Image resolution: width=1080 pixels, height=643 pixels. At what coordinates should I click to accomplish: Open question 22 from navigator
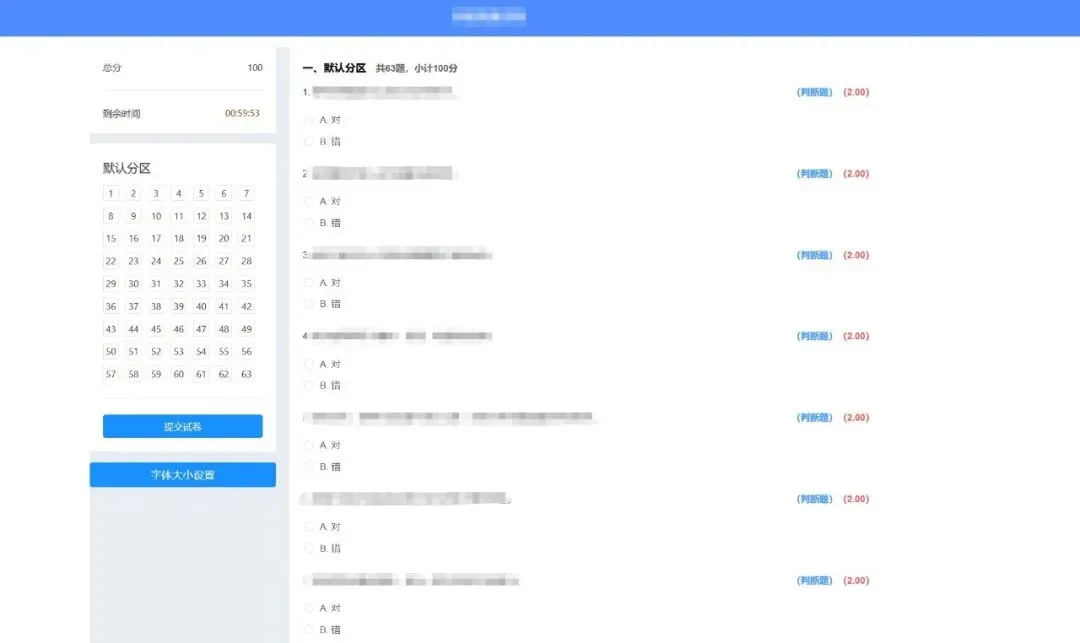tap(110, 261)
